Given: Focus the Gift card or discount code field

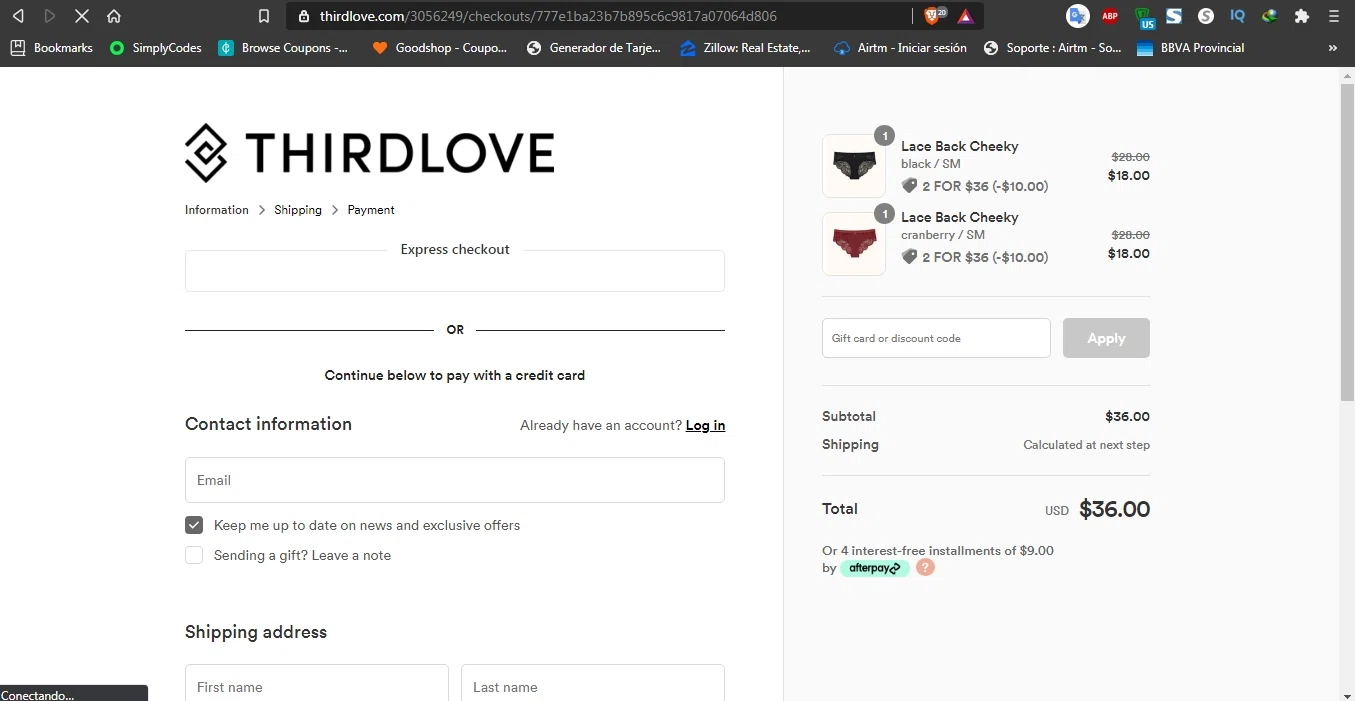Looking at the screenshot, I should coord(936,338).
